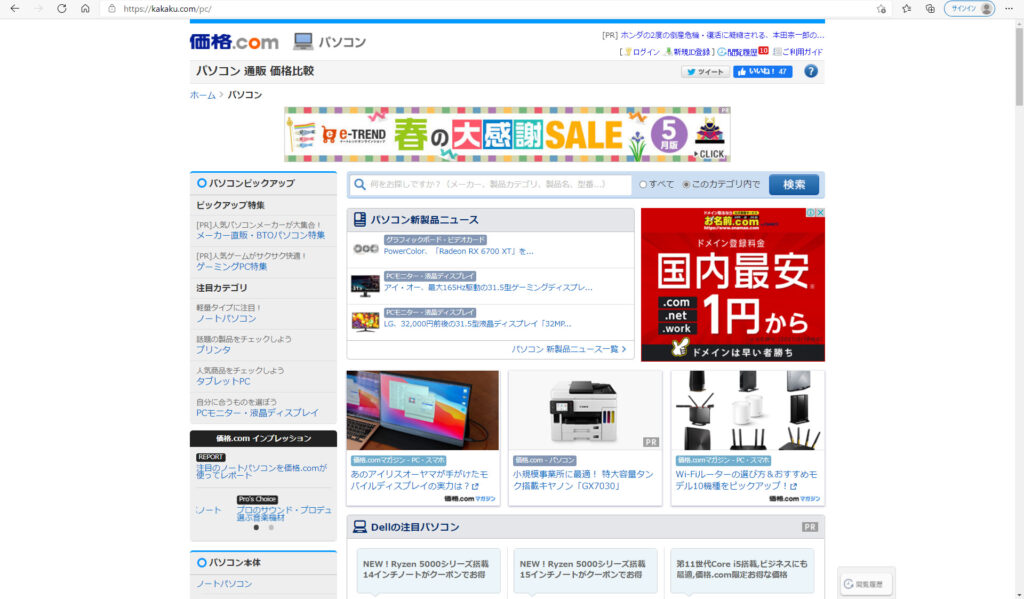Click the page vertical scrollbar thumb

[1019, 67]
